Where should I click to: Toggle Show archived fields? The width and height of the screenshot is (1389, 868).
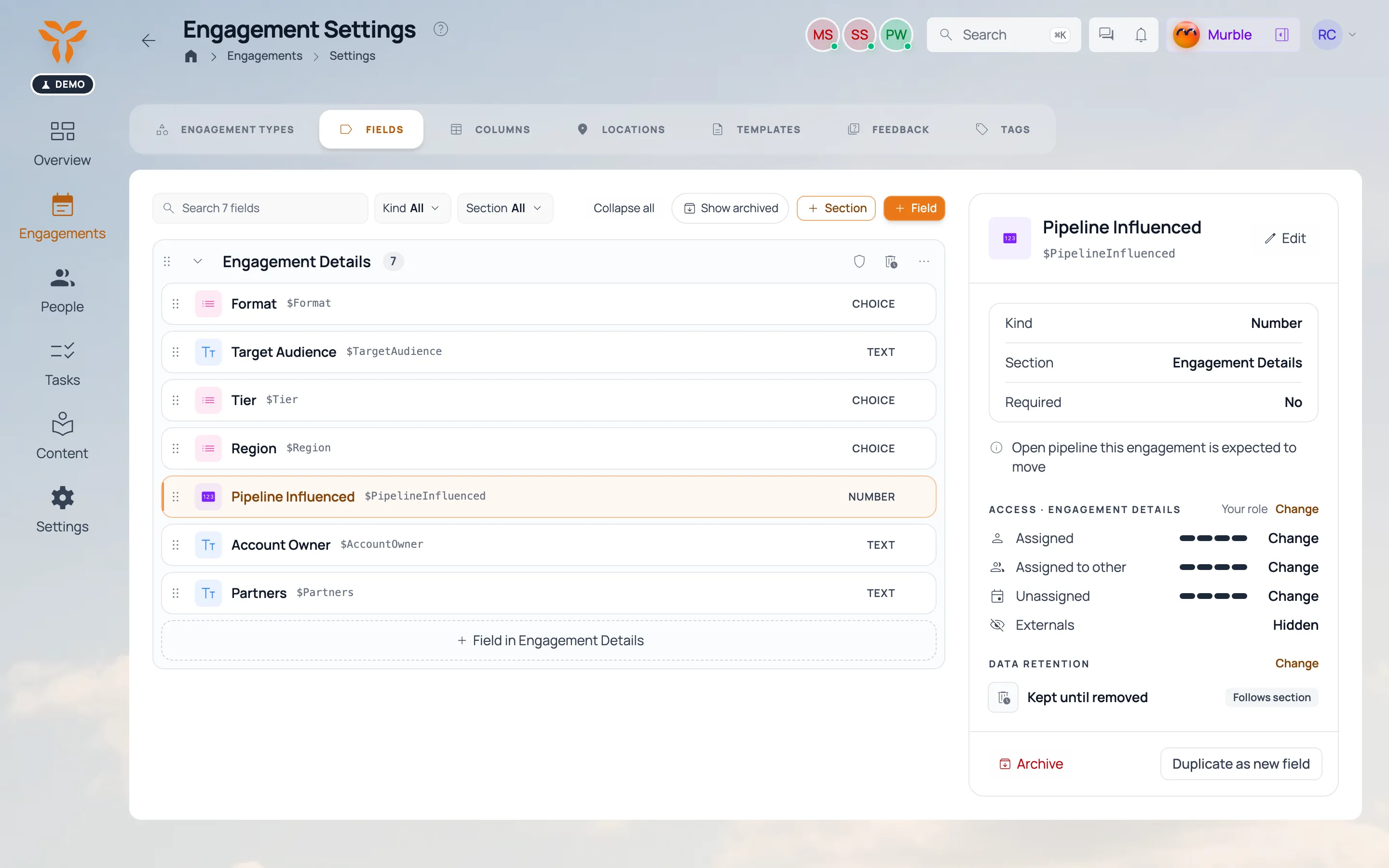click(730, 208)
